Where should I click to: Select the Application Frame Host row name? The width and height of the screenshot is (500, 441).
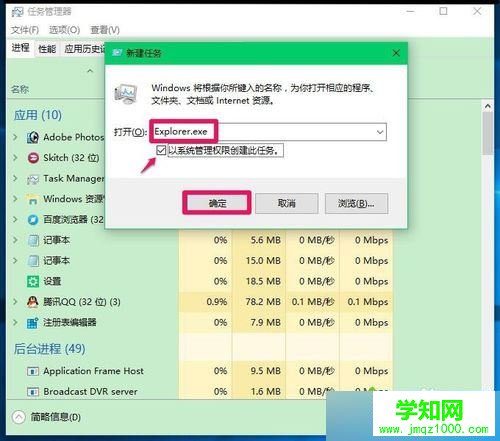(93, 371)
